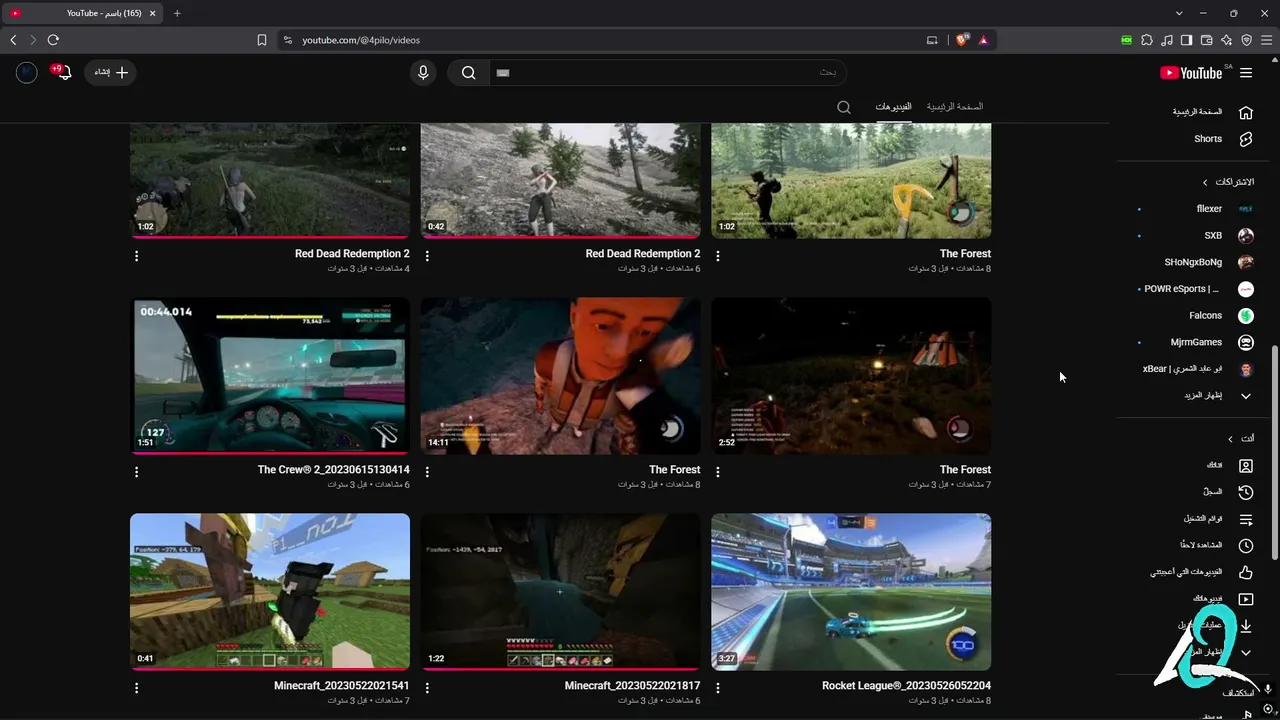1280x720 pixels.
Task: Select the YouTube browser tab
Action: (x=84, y=13)
